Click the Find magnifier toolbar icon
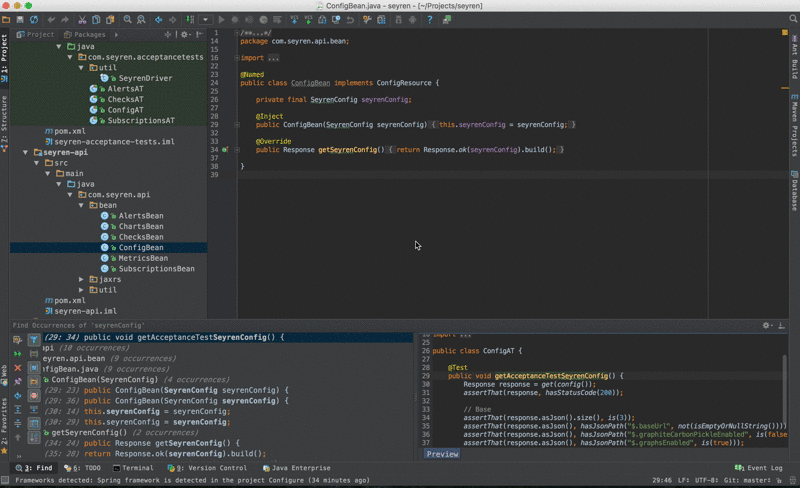 click(x=127, y=20)
